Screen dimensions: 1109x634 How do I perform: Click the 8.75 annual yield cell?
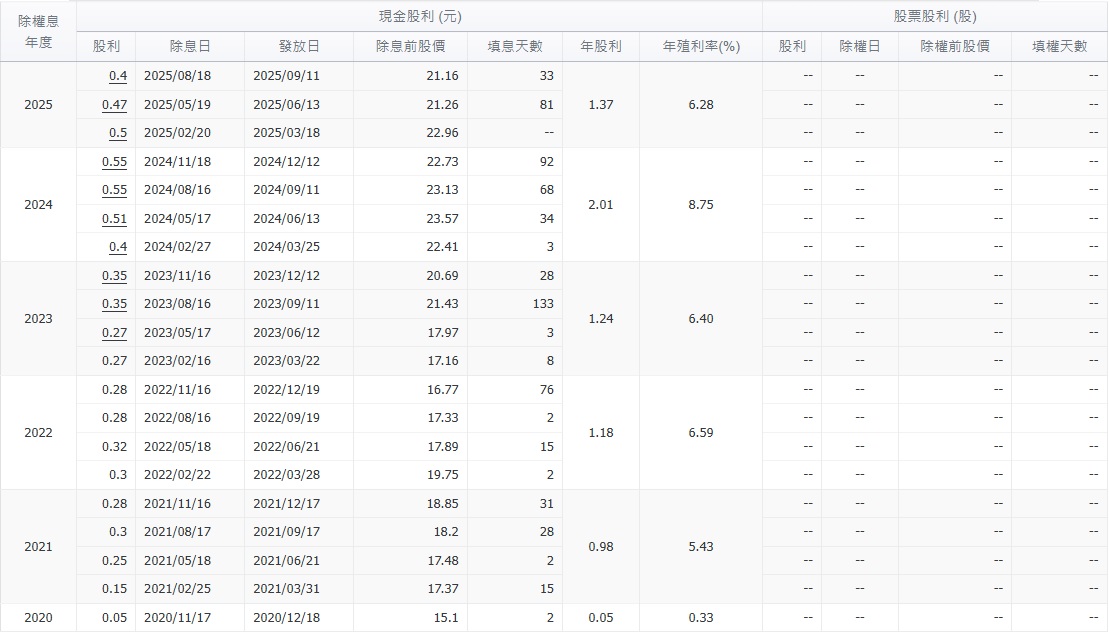(701, 205)
